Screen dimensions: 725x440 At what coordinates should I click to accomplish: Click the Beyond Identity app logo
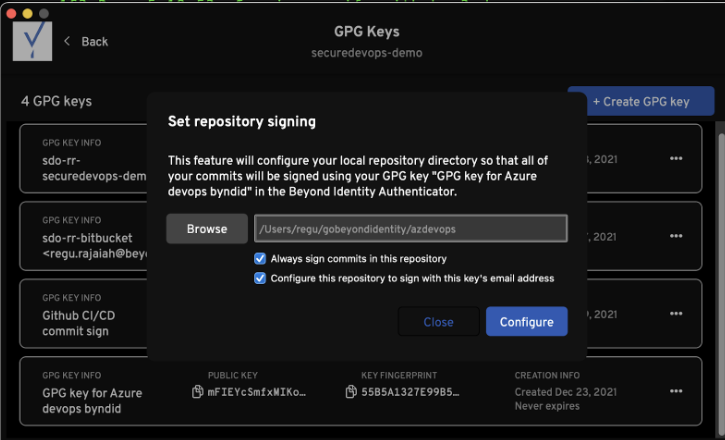click(x=32, y=41)
